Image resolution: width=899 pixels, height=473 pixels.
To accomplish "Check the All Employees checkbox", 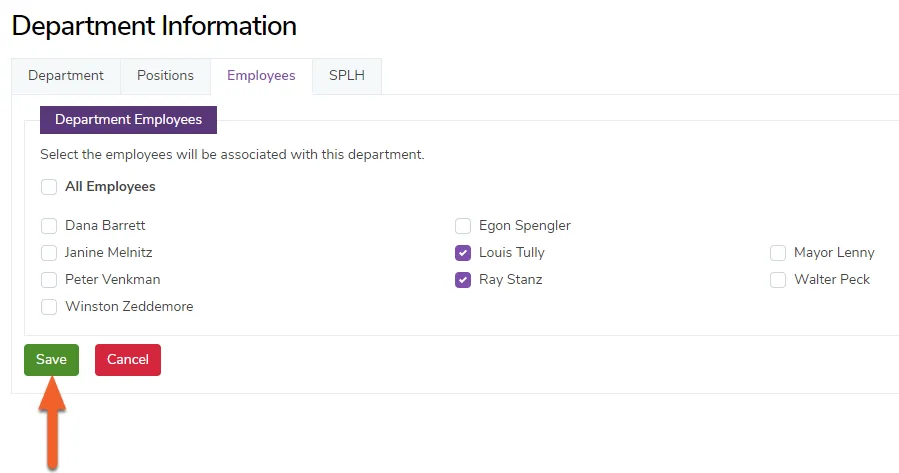I will (x=49, y=187).
